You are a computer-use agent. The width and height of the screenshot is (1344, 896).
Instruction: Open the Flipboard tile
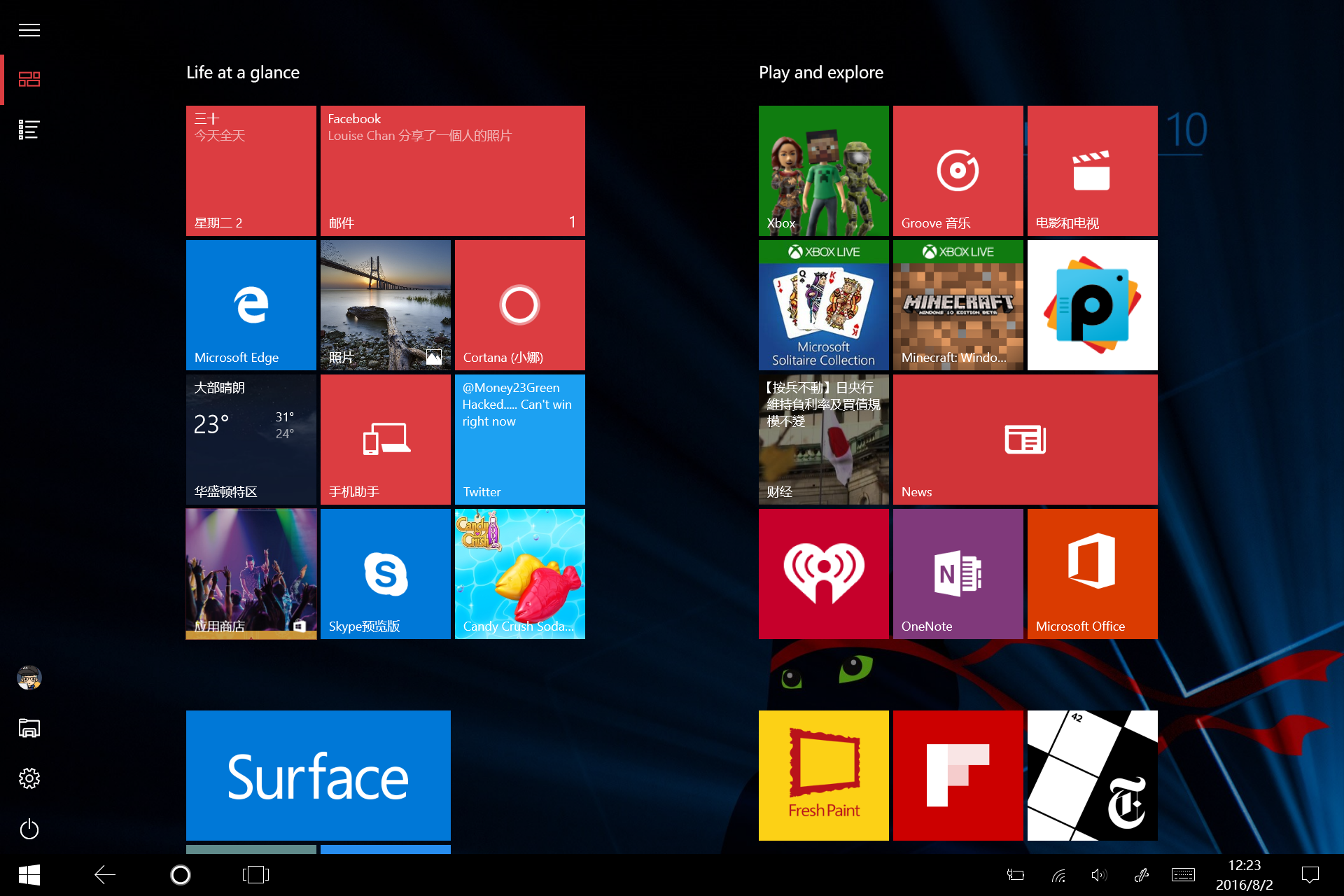958,776
